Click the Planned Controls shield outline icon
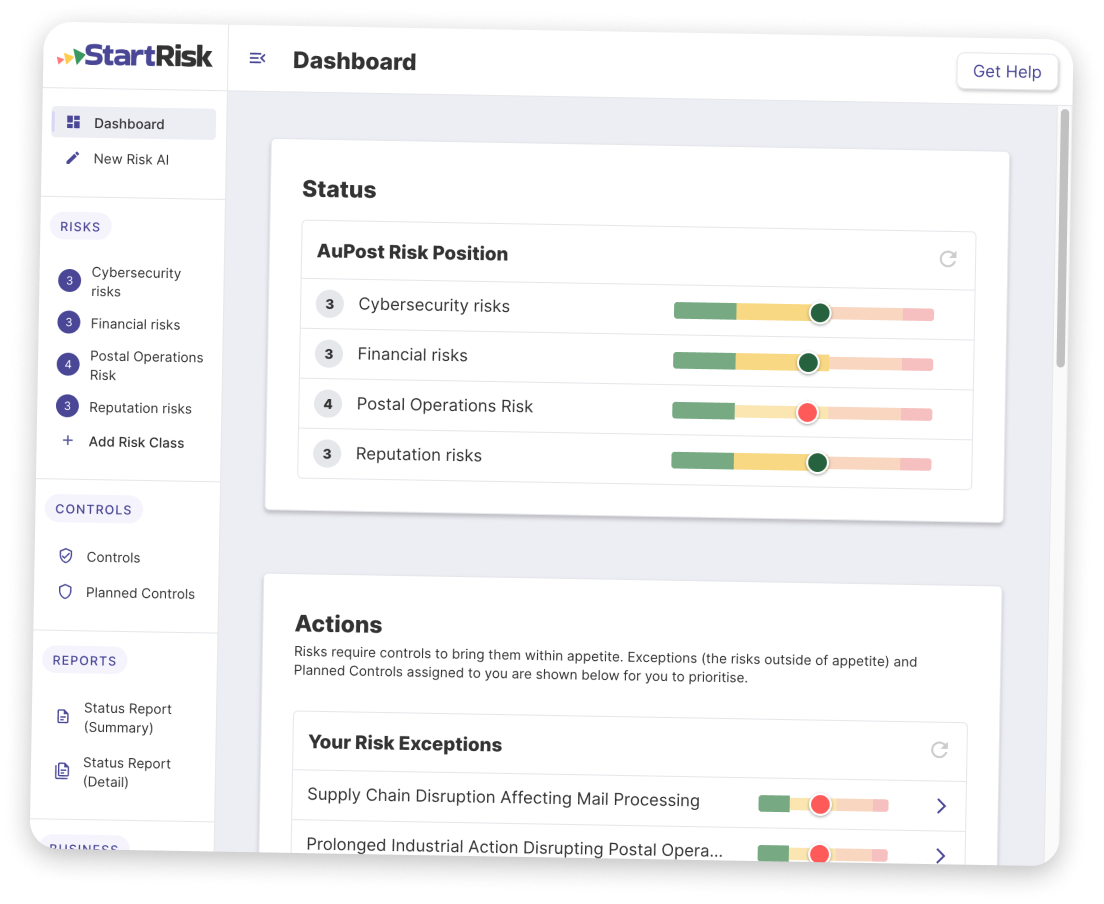Image resolution: width=1104 pixels, height=904 pixels. pos(64,592)
